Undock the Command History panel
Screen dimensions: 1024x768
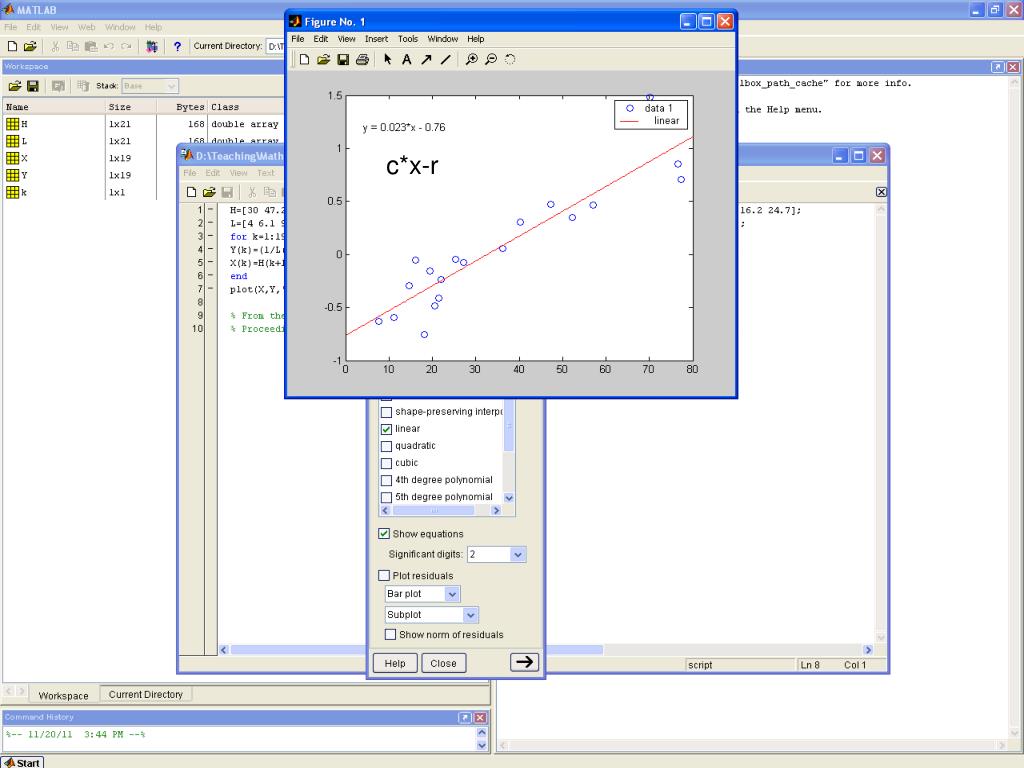coord(464,717)
